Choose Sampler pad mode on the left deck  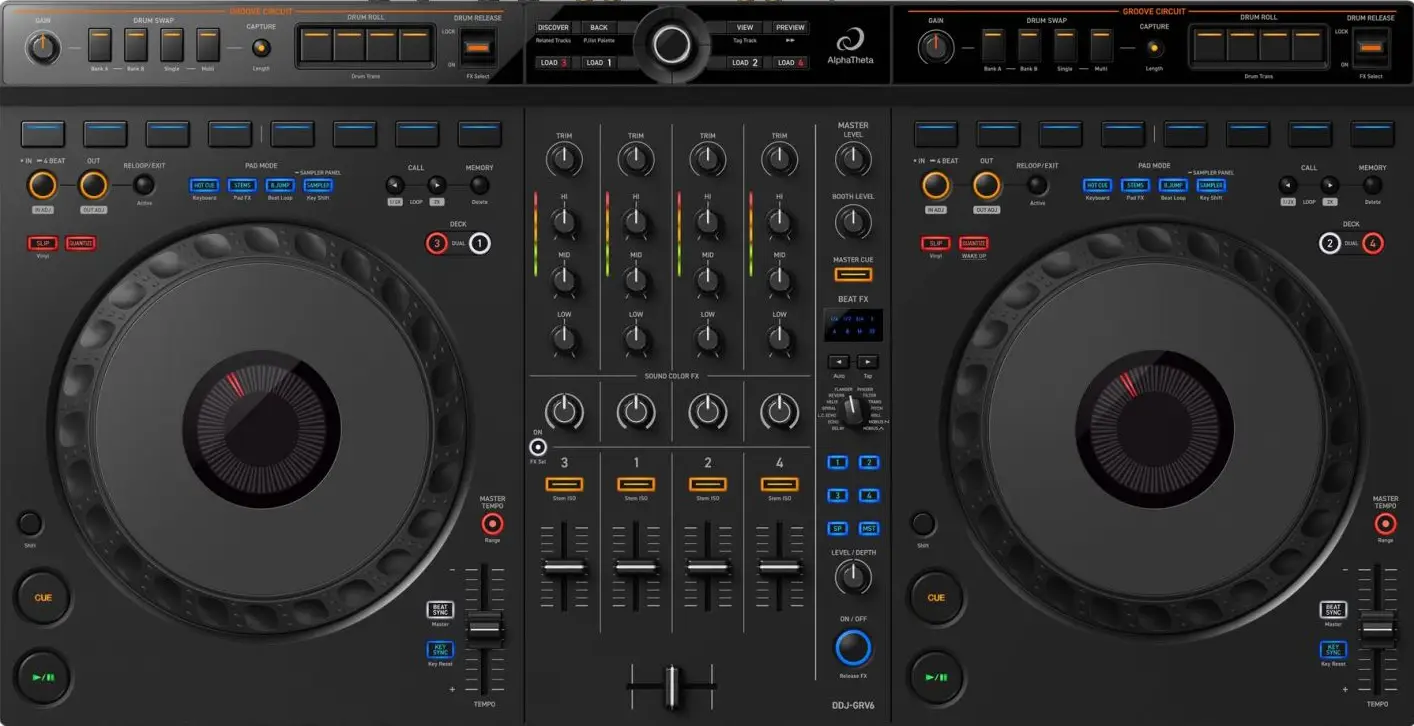pyautogui.click(x=318, y=185)
